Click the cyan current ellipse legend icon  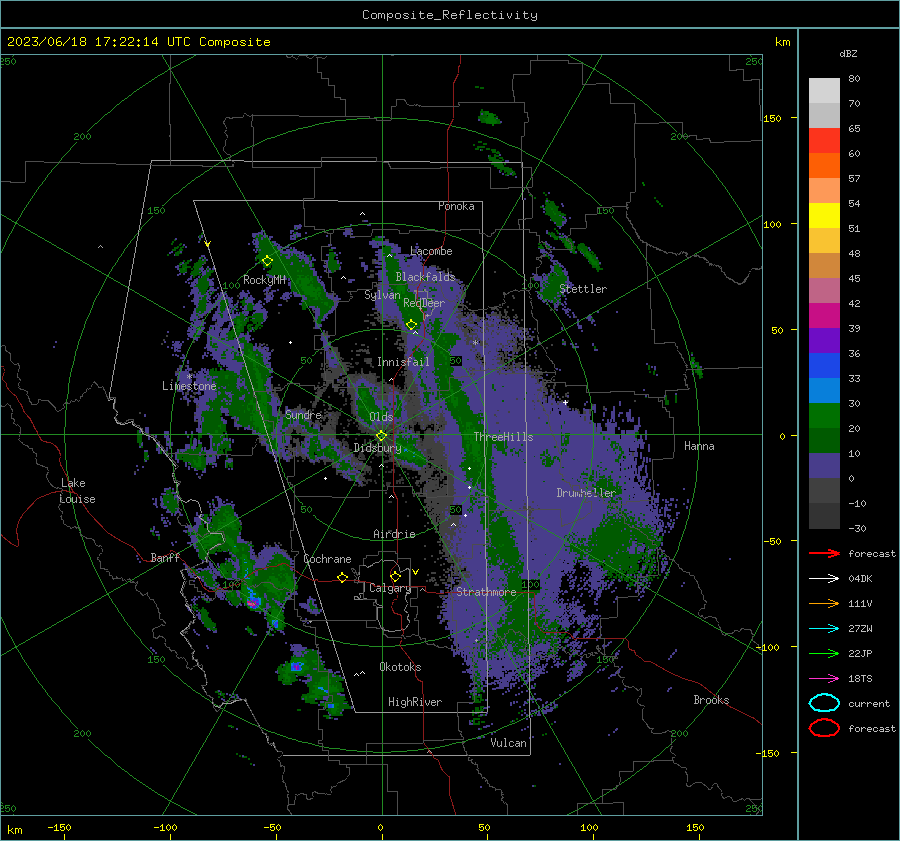pyautogui.click(x=824, y=703)
